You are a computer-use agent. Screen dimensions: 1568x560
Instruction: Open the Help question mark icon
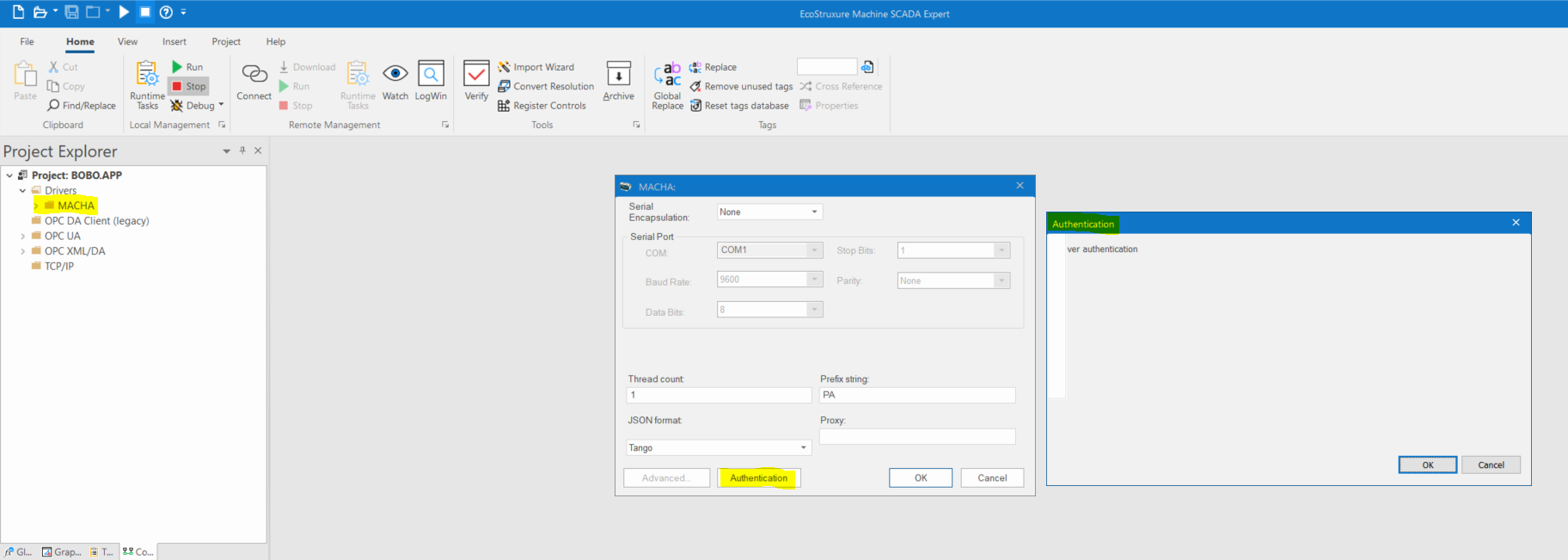167,12
